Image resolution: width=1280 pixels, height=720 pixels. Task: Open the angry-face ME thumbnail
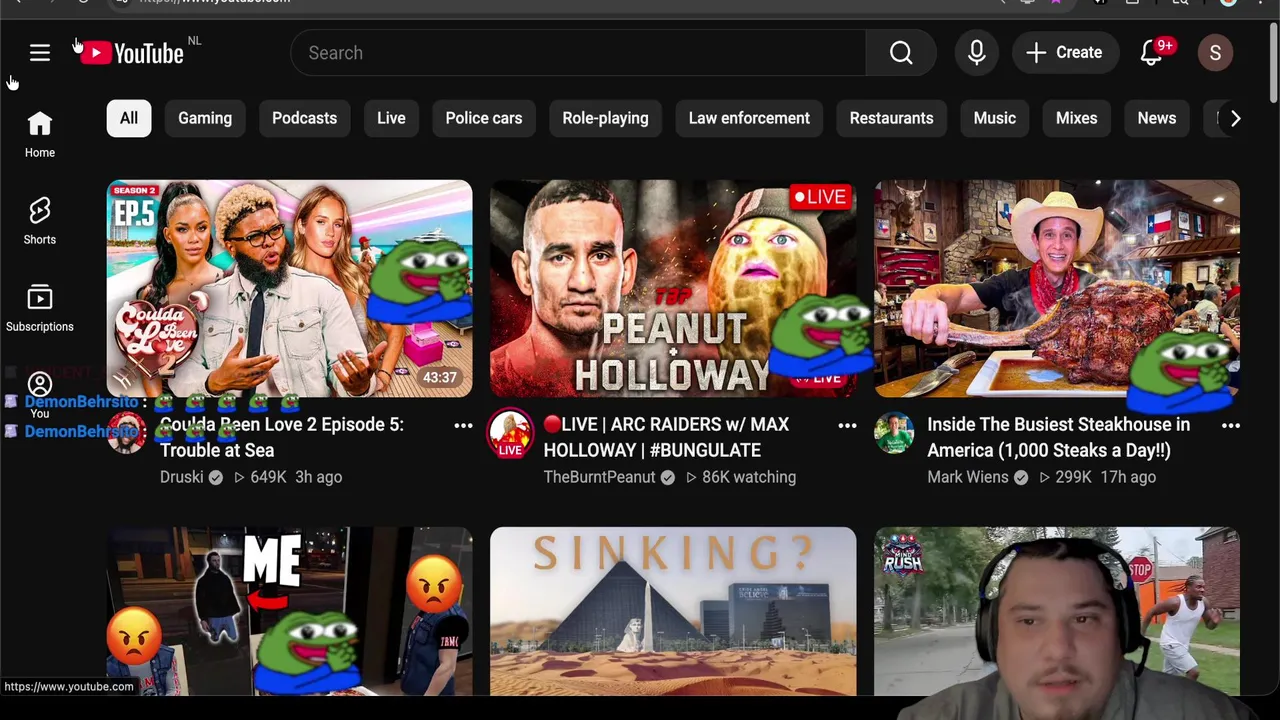[x=289, y=611]
